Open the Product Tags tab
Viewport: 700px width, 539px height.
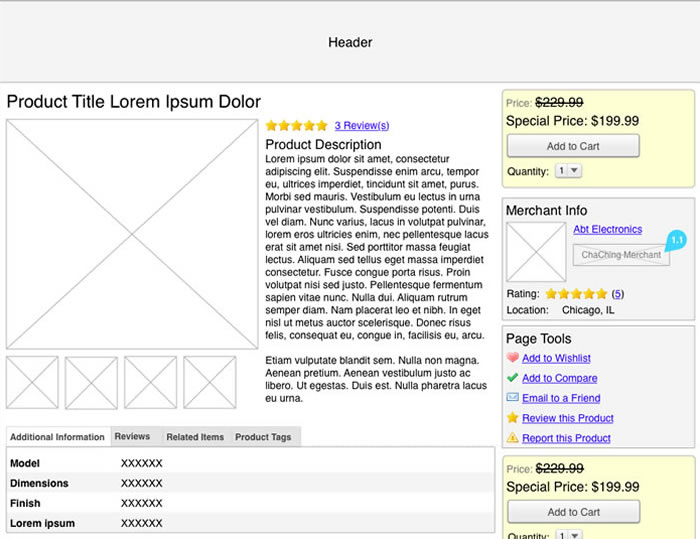(x=263, y=437)
